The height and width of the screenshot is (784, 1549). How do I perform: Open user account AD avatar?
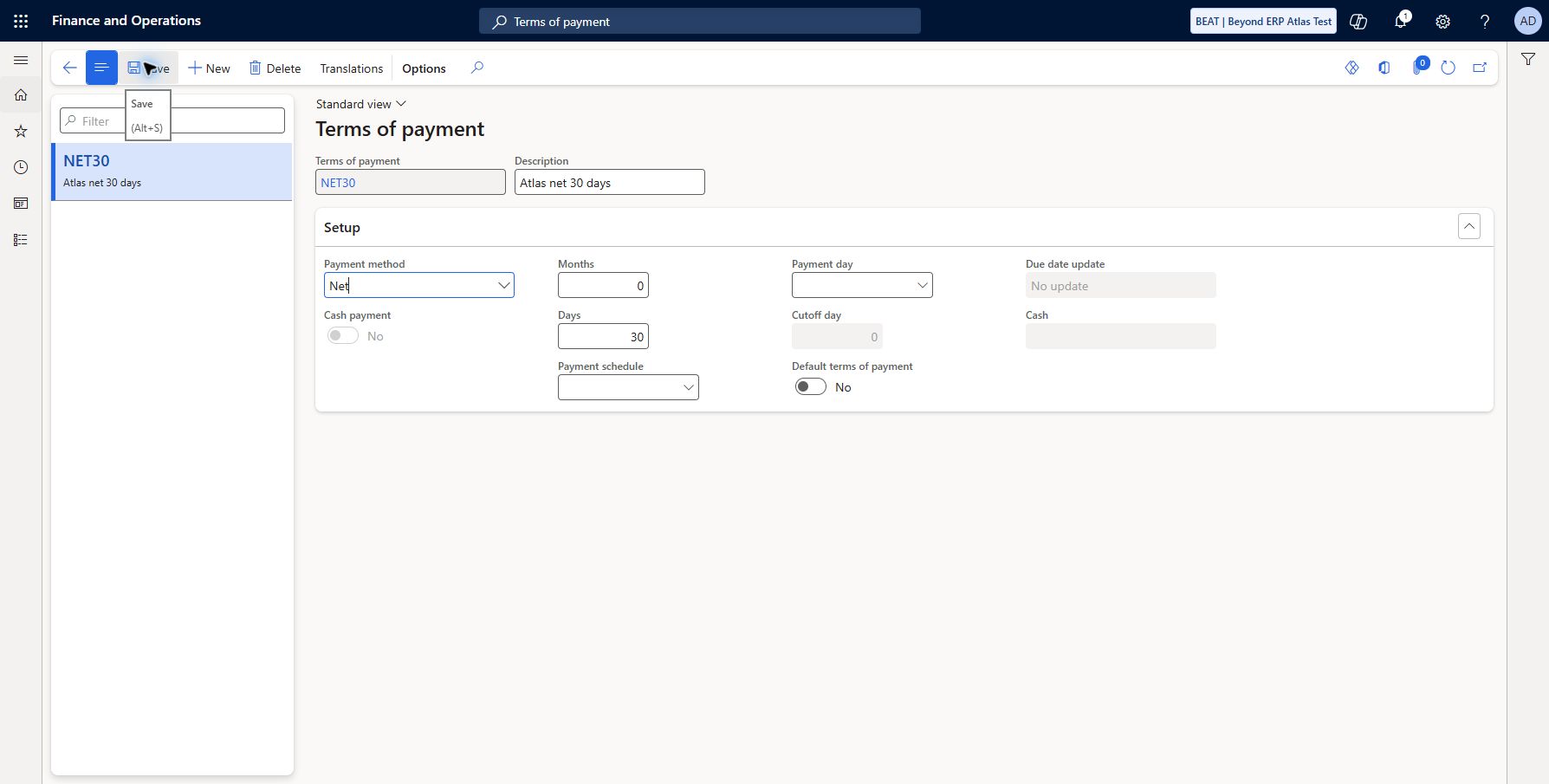pyautogui.click(x=1527, y=21)
